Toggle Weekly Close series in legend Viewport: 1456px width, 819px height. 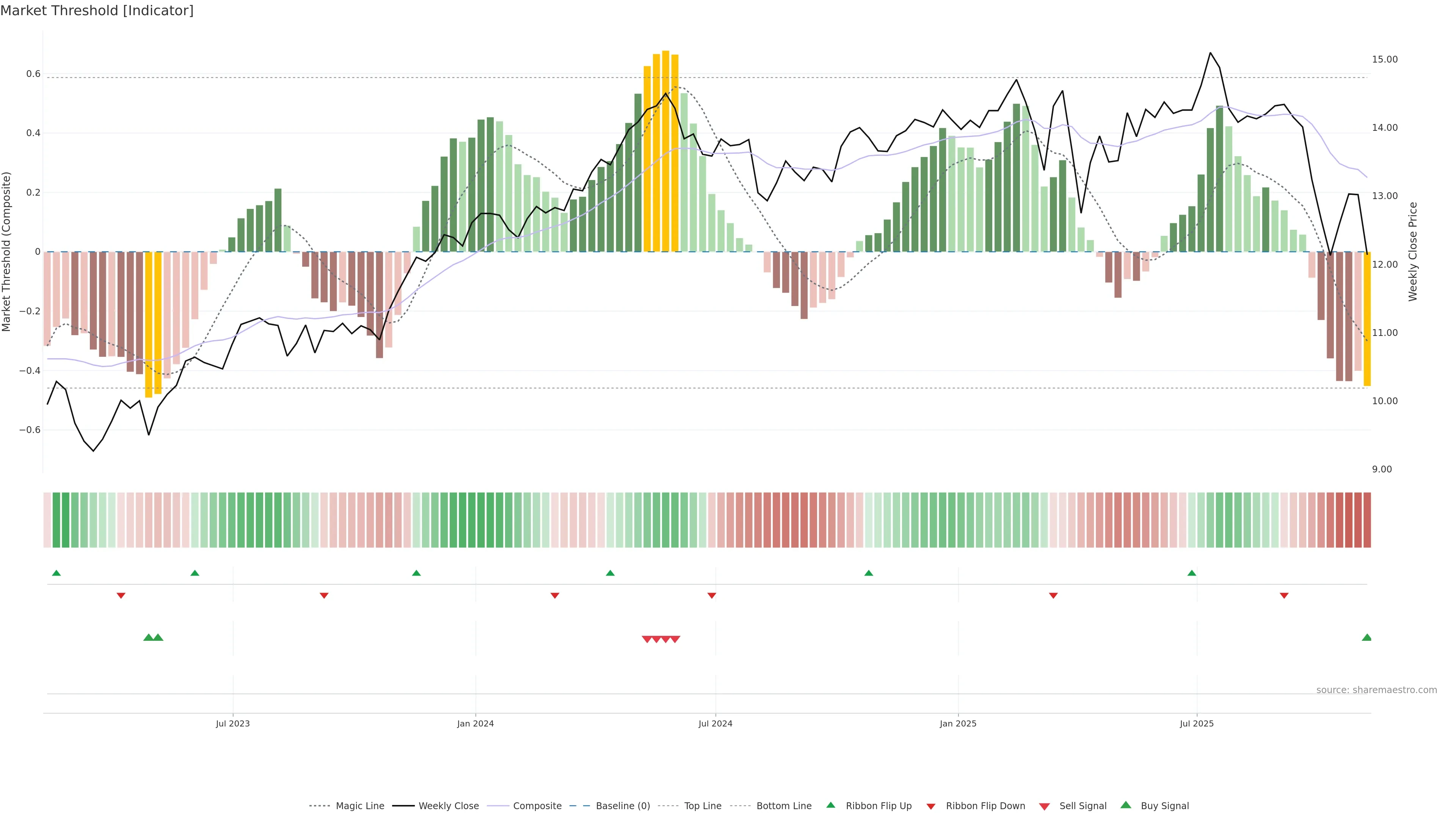tap(448, 806)
